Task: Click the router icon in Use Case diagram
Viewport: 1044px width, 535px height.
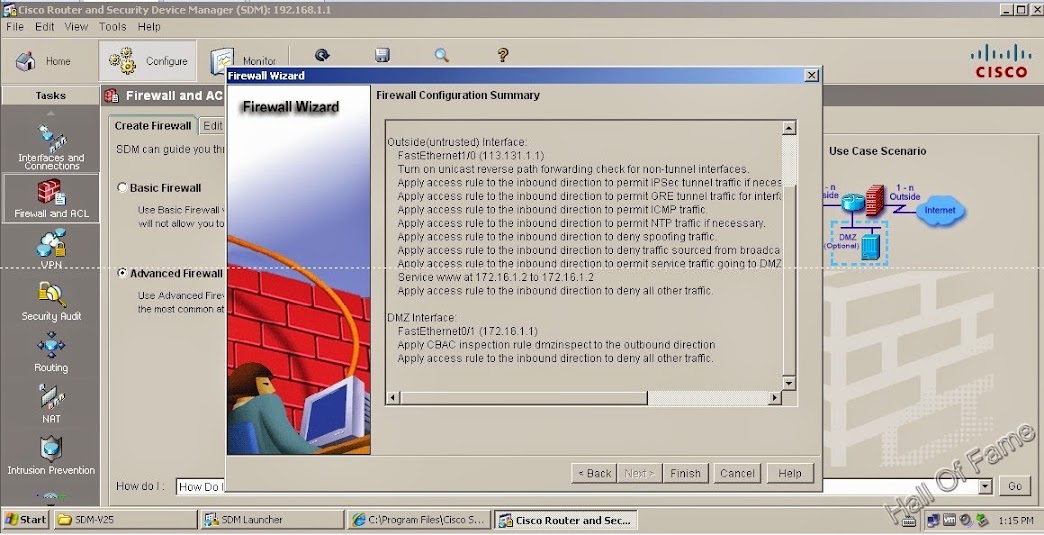Action: [x=852, y=201]
